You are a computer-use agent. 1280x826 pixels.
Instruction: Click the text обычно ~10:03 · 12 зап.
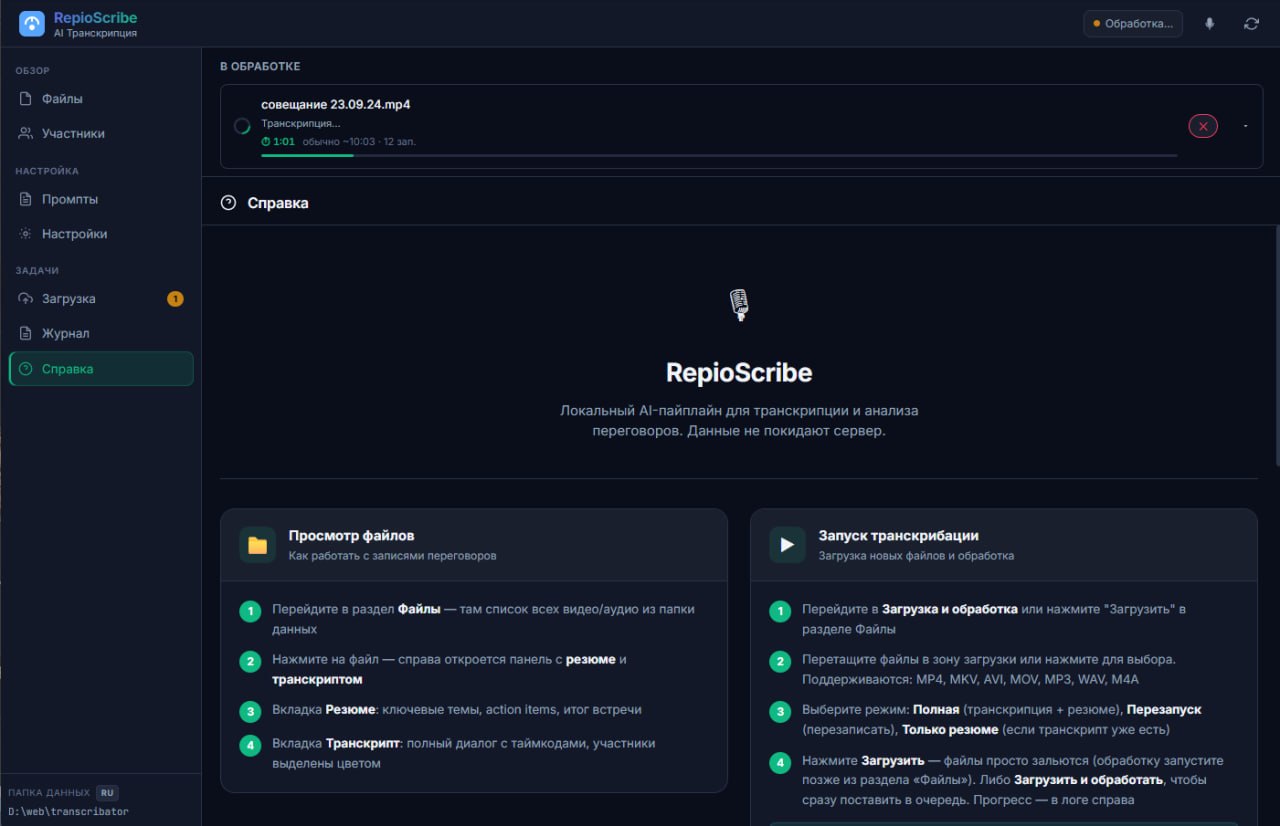[x=359, y=142]
